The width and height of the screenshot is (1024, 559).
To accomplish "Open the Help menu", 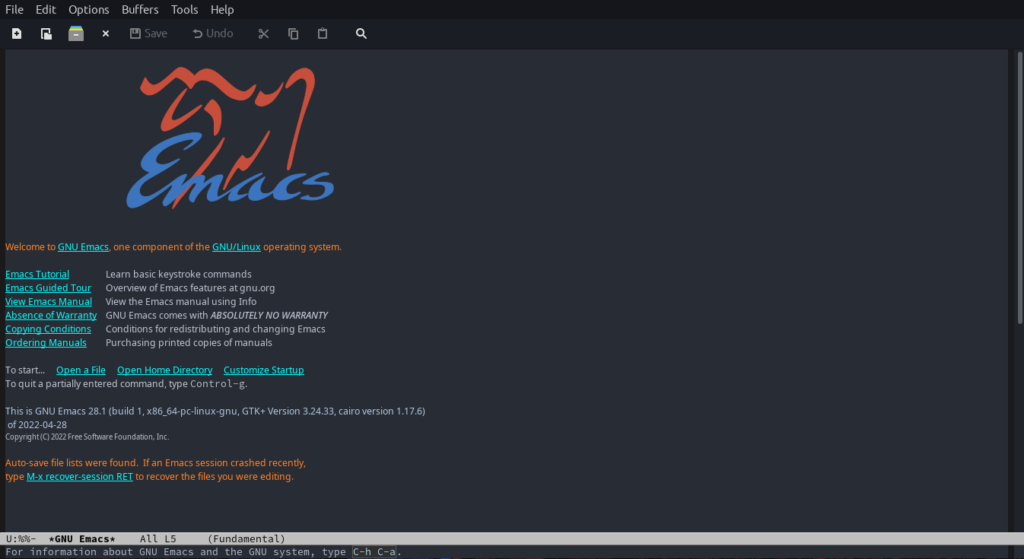I will coord(222,10).
